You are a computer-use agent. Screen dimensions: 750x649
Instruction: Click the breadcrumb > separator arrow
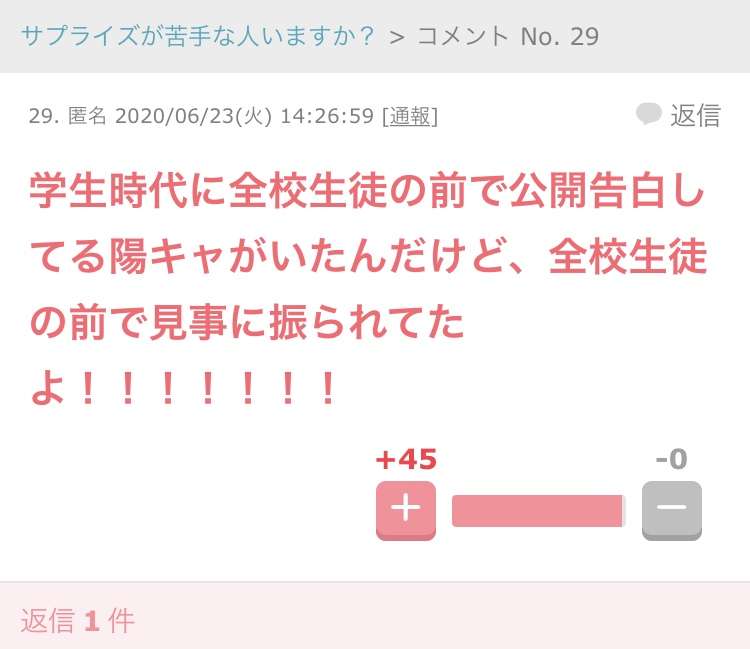[x=397, y=37]
